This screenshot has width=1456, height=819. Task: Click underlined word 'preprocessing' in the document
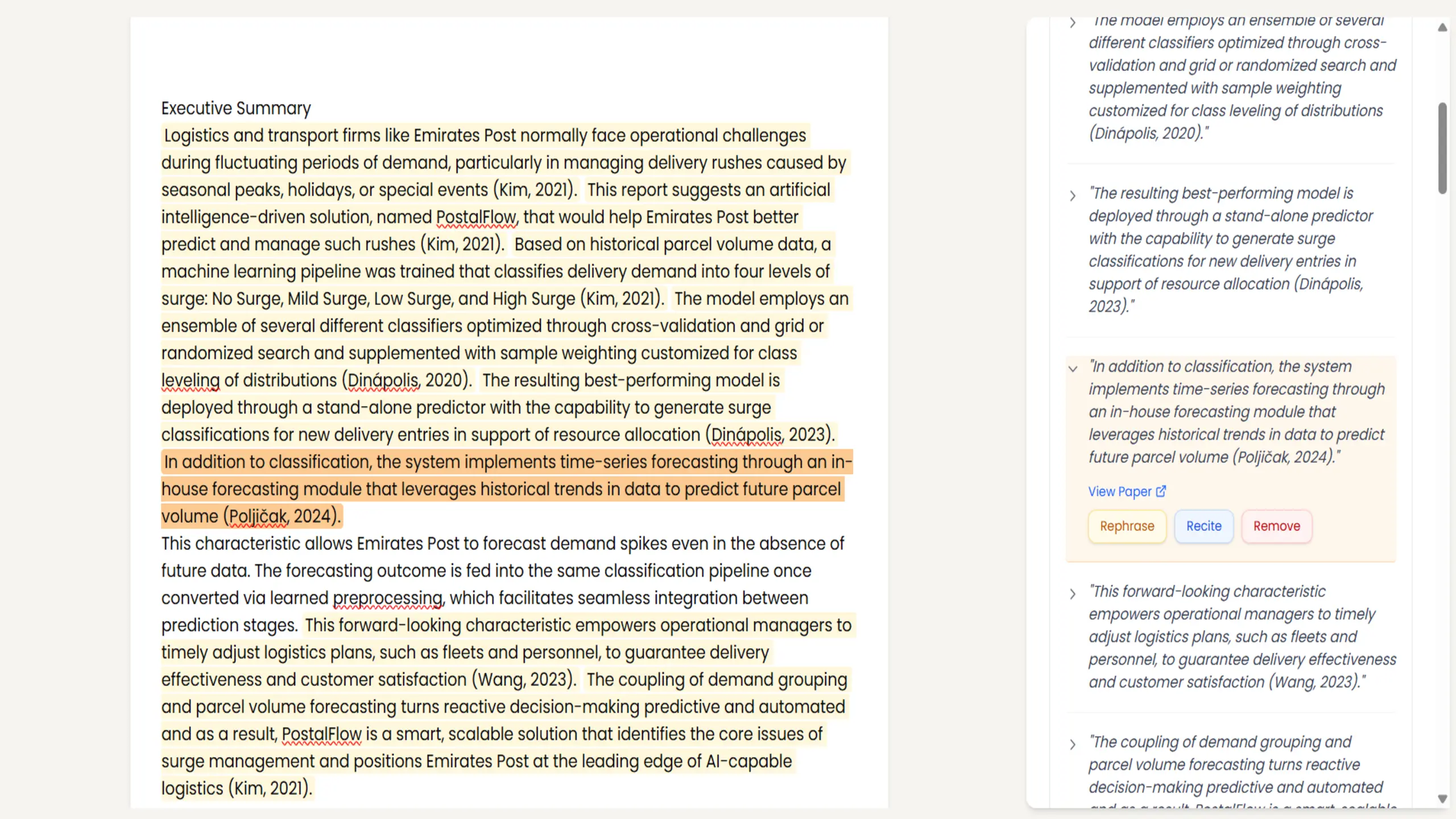(x=387, y=598)
